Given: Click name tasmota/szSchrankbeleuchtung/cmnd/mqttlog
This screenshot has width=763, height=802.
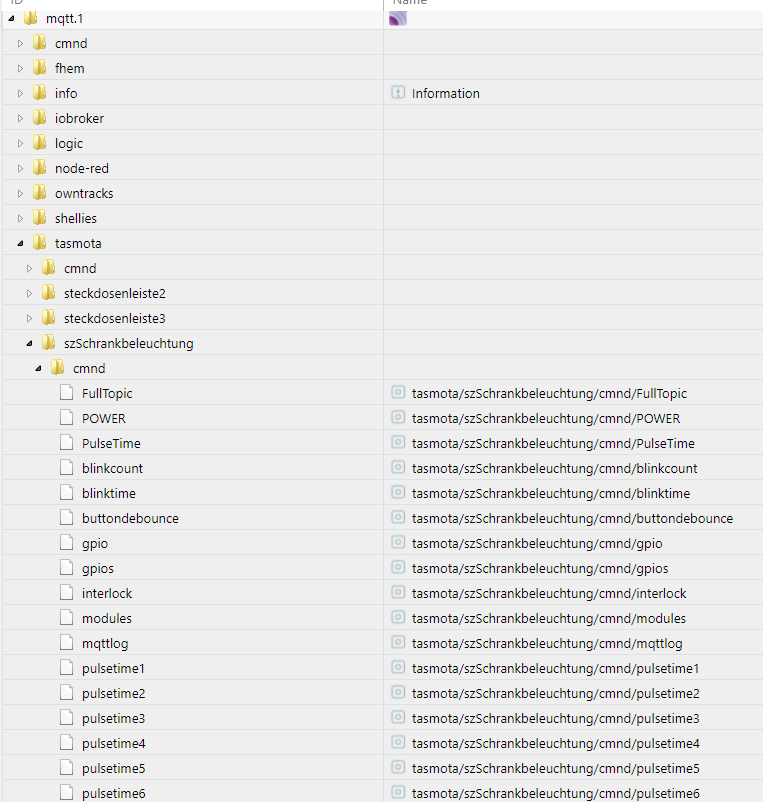Looking at the screenshot, I should pos(547,644).
